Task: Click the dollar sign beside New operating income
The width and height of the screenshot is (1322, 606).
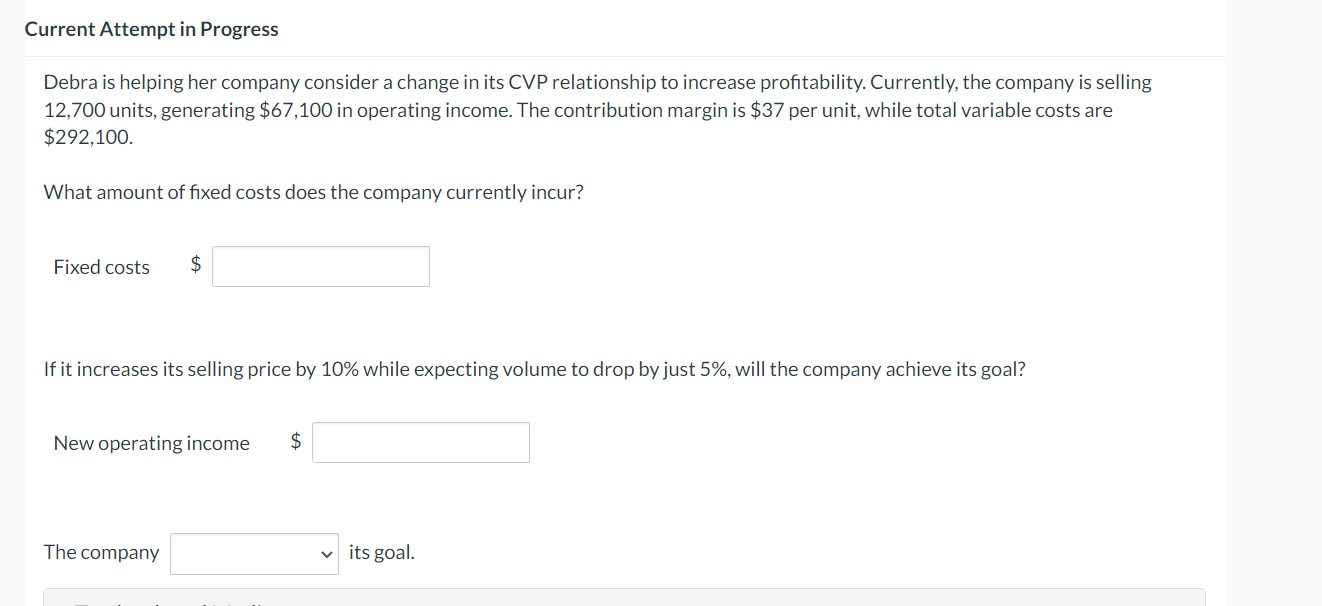Action: point(295,441)
